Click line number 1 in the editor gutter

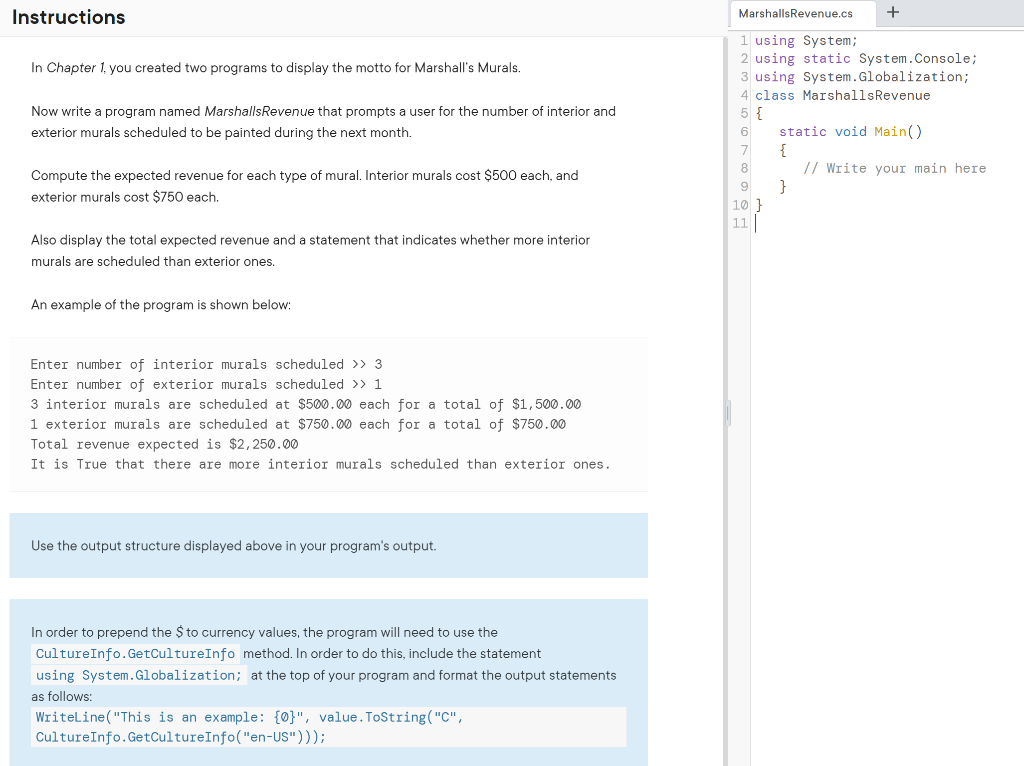(743, 40)
